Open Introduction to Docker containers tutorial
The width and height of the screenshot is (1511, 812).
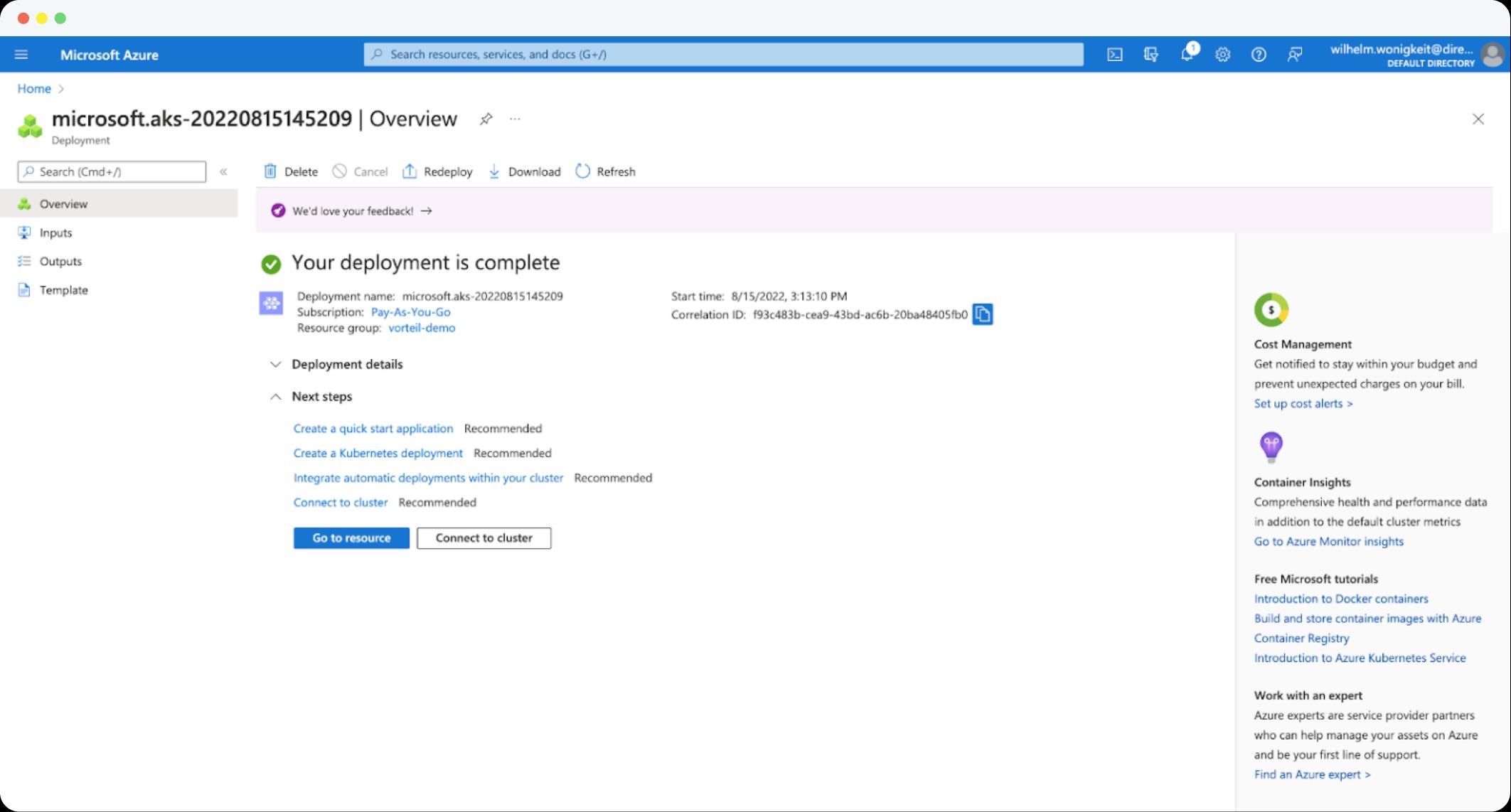(1341, 599)
